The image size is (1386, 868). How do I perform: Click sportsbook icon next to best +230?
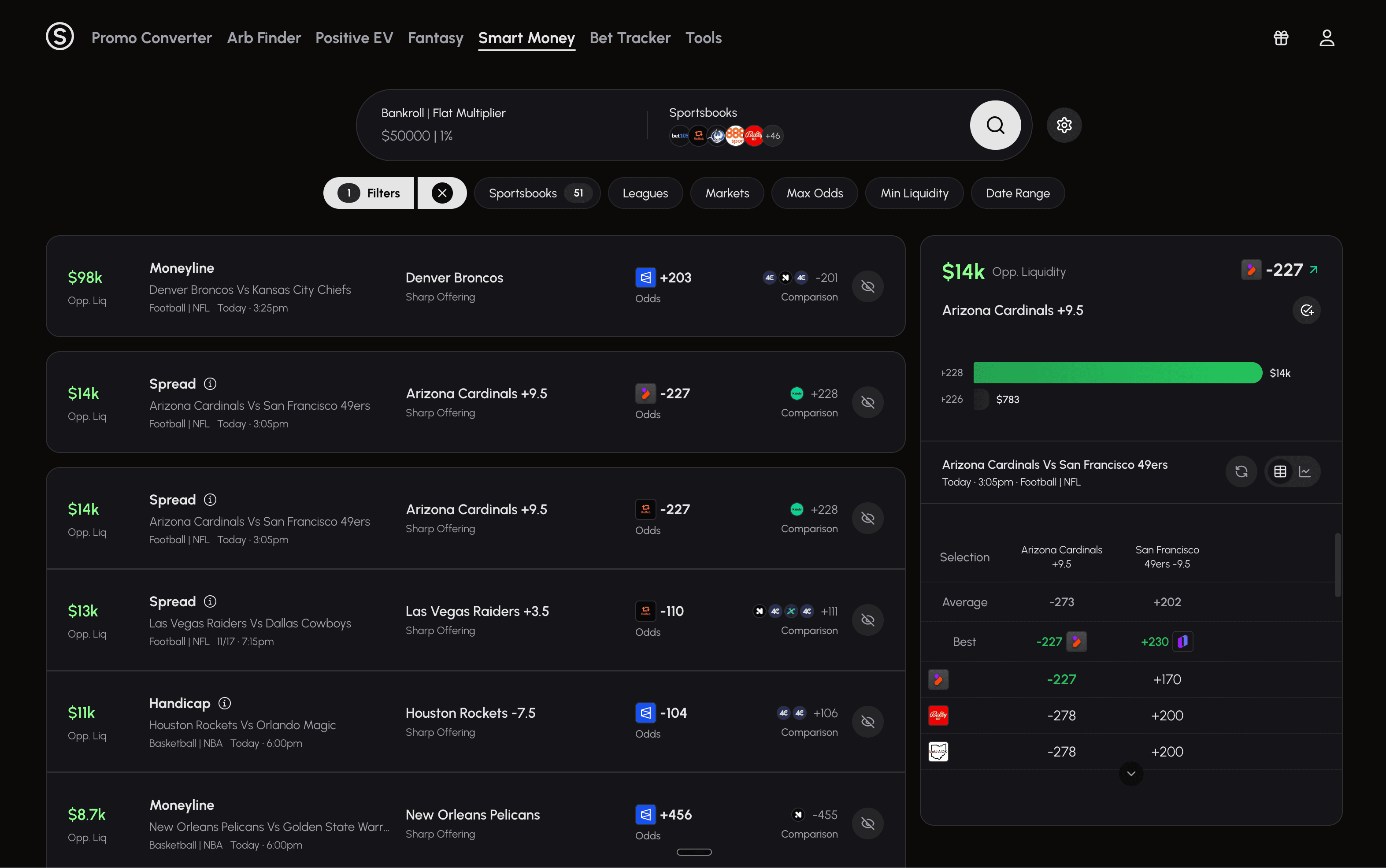click(x=1182, y=641)
